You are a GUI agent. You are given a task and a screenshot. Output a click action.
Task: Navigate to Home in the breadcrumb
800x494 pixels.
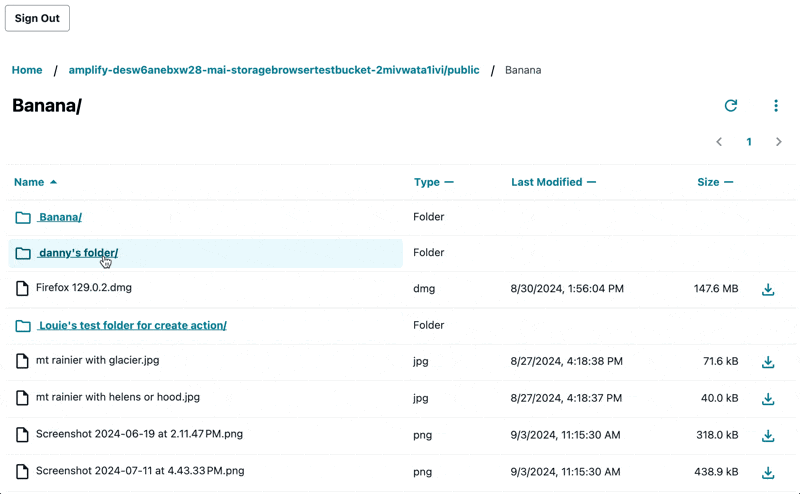click(x=27, y=70)
